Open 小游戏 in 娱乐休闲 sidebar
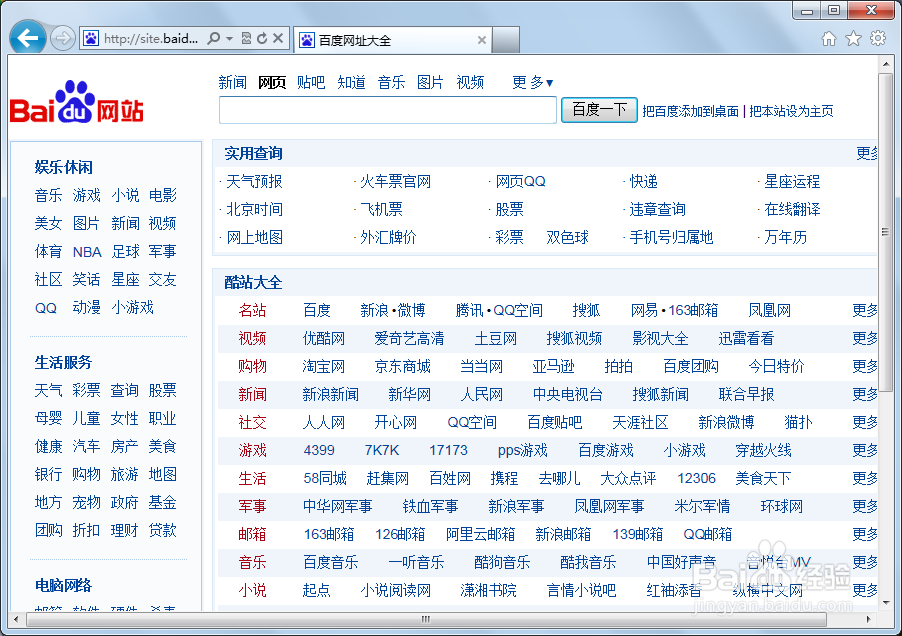Viewport: 902px width, 636px height. (x=132, y=308)
